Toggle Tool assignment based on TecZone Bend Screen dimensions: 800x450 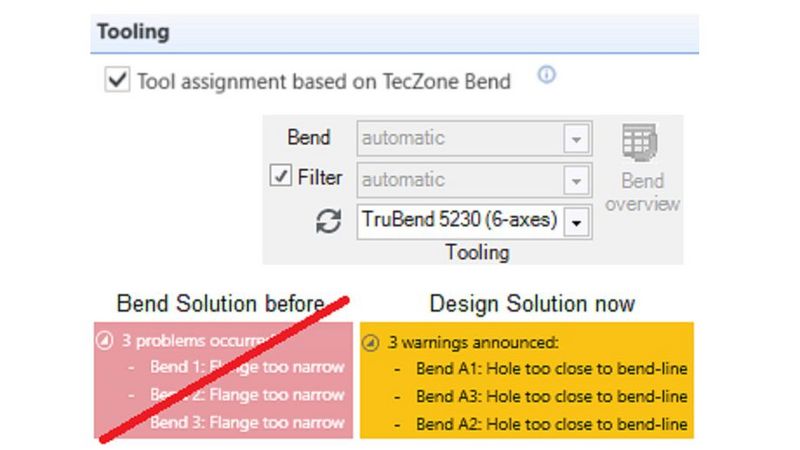[x=117, y=81]
